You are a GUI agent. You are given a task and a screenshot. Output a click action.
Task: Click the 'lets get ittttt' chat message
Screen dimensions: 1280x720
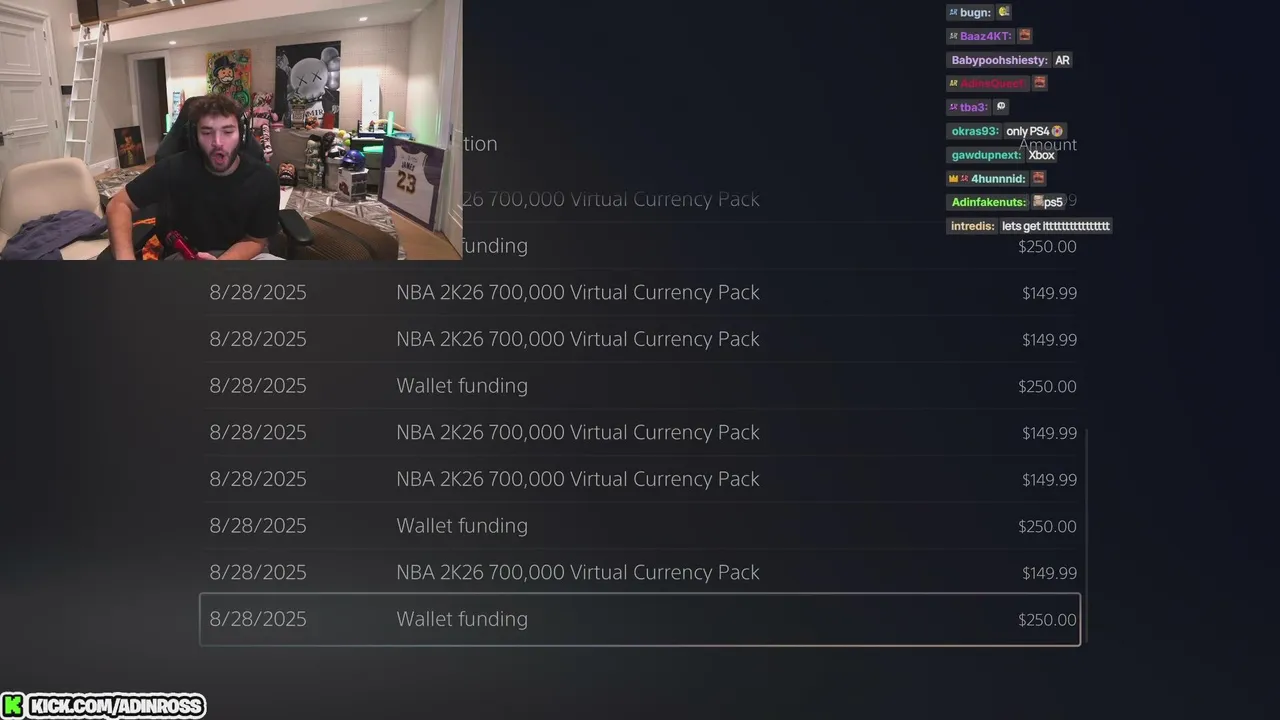click(1055, 226)
